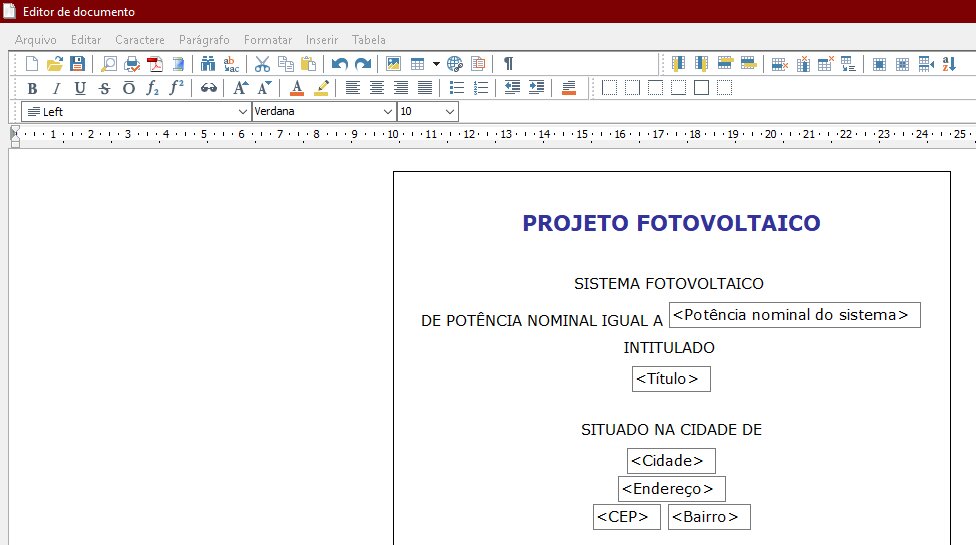Select the <Título> field

point(671,379)
